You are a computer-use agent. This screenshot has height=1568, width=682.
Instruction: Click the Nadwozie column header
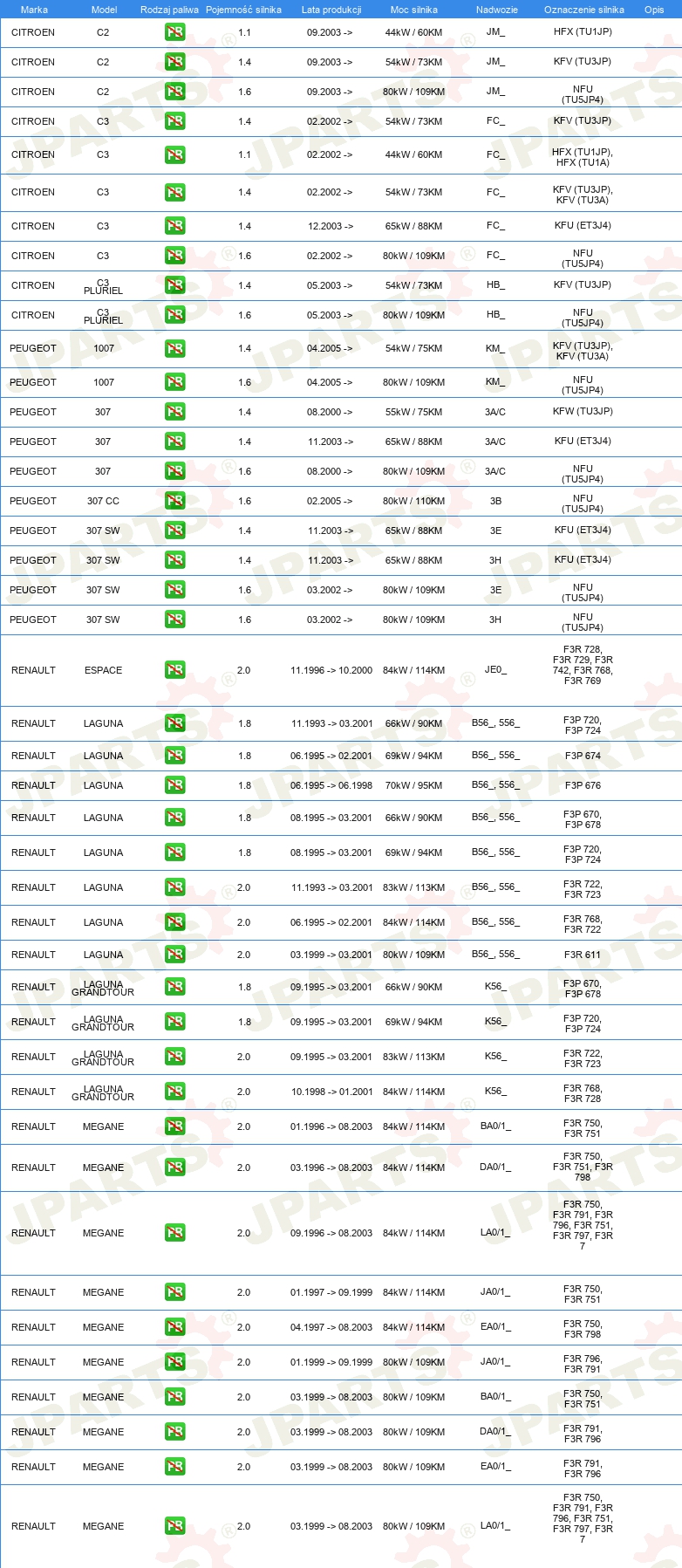(x=497, y=10)
